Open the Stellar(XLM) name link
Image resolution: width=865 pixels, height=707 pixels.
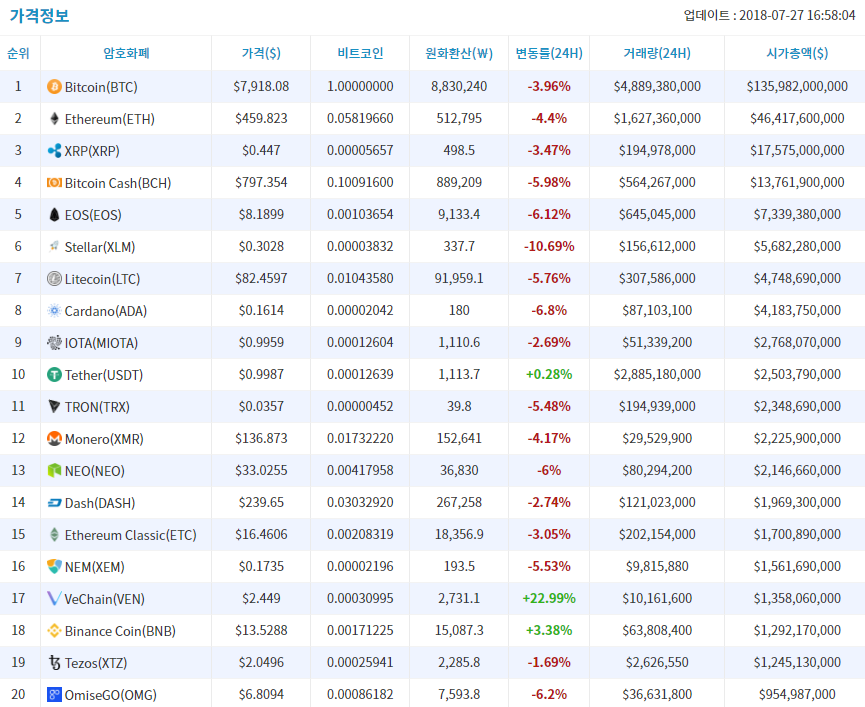click(x=100, y=247)
